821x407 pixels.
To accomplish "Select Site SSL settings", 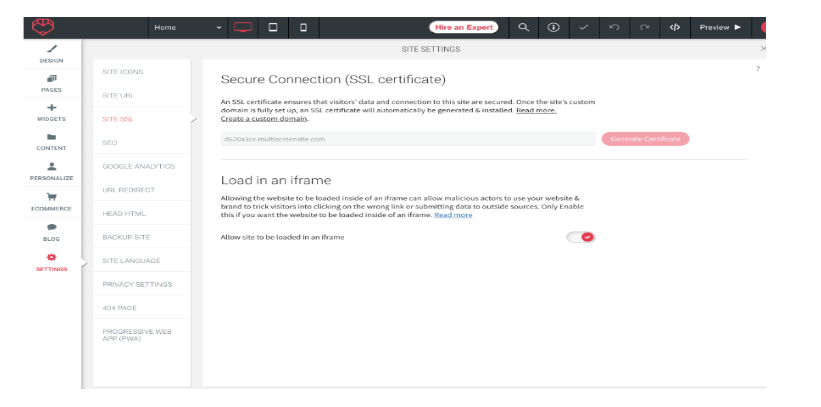I will coord(142,119).
